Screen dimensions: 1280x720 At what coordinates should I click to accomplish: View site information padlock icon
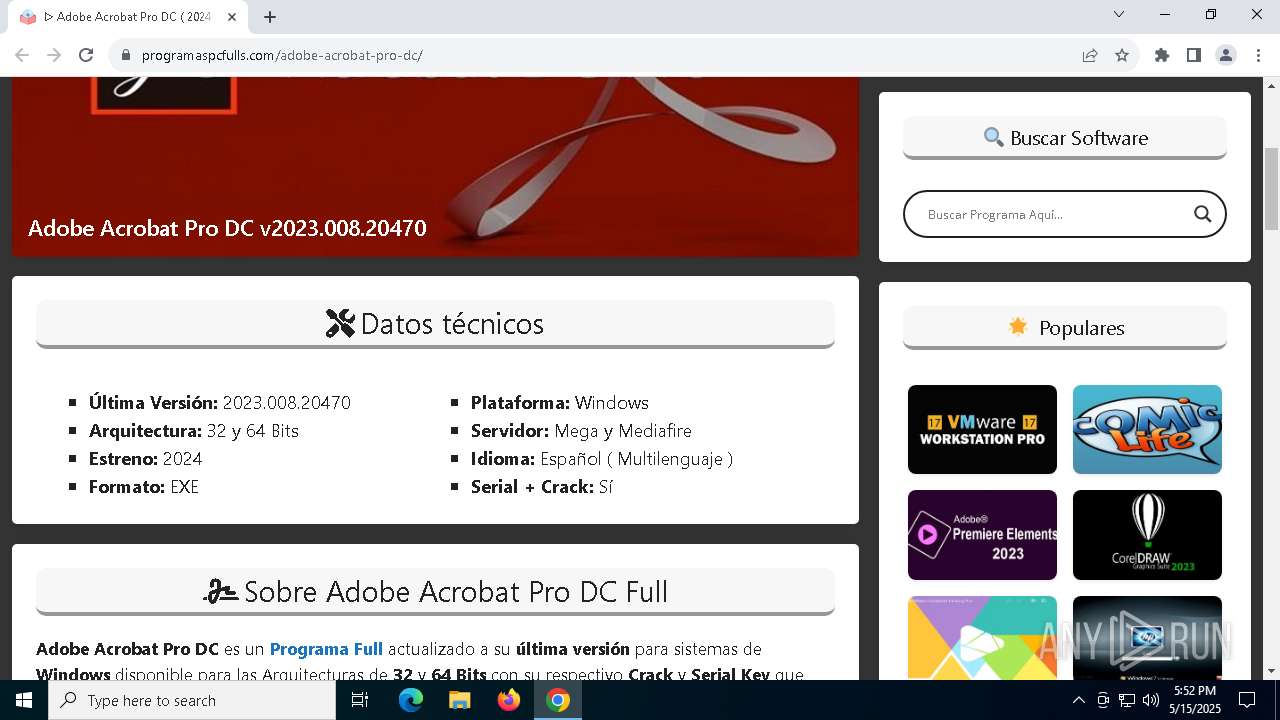[126, 55]
